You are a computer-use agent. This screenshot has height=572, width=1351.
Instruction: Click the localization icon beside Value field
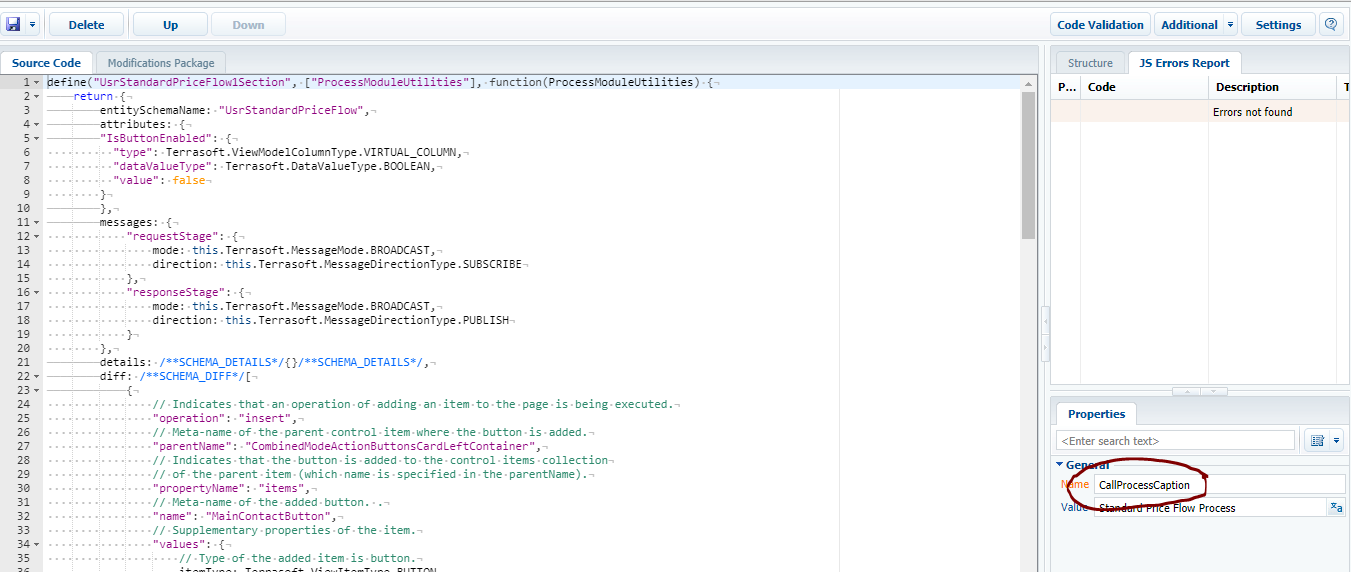click(x=1335, y=508)
